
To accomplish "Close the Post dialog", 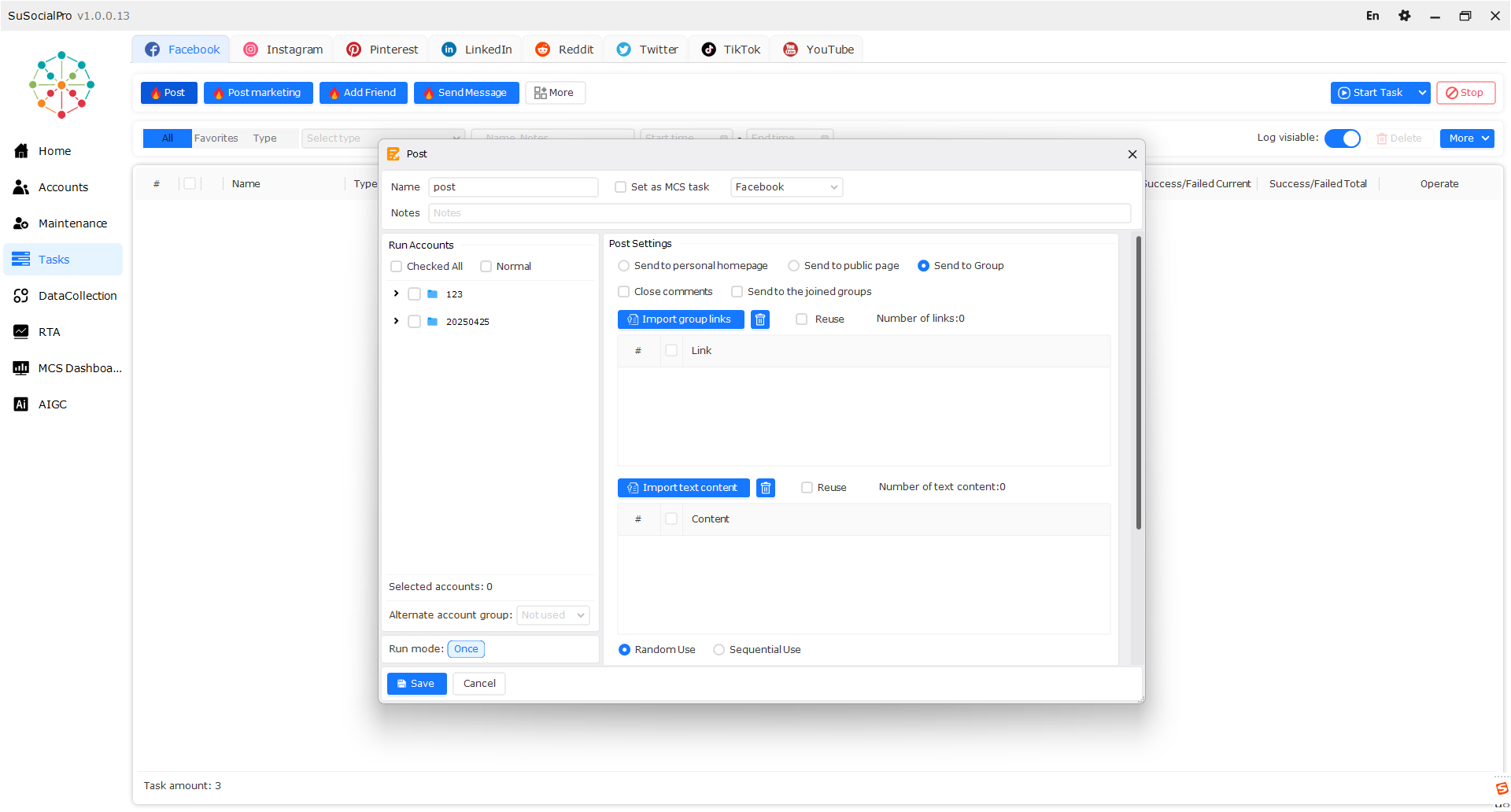I will click(1132, 154).
